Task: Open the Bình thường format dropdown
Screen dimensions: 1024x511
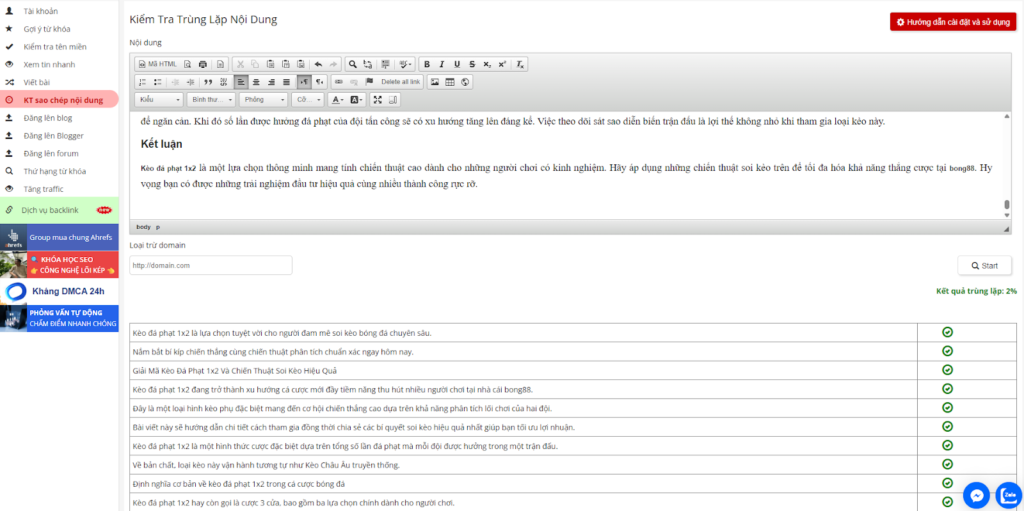Action: tap(211, 100)
